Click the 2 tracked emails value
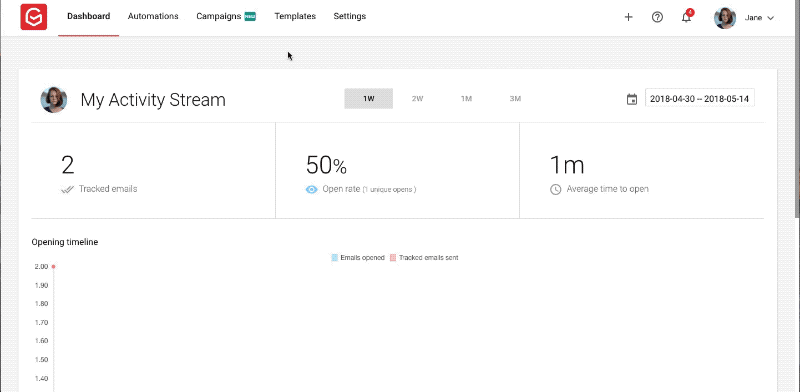This screenshot has height=392, width=800. 67,165
